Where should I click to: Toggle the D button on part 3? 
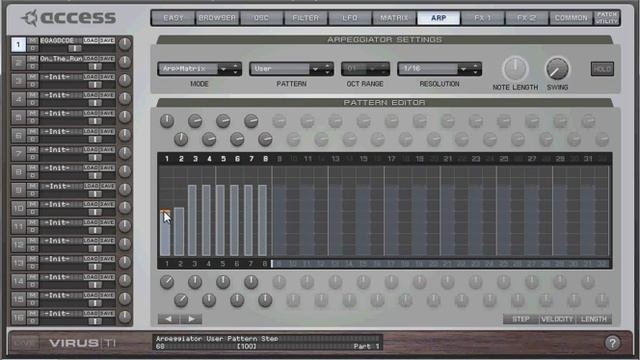click(x=33, y=84)
